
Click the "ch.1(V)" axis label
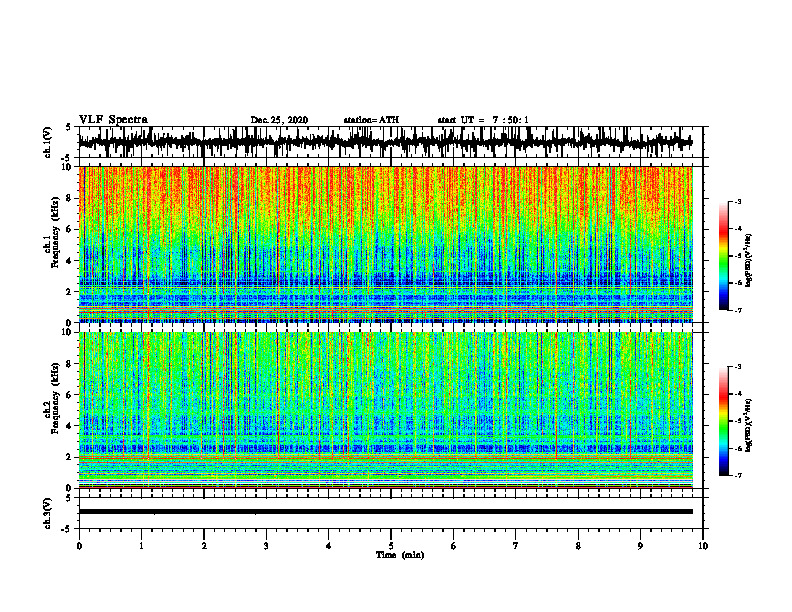(48, 142)
